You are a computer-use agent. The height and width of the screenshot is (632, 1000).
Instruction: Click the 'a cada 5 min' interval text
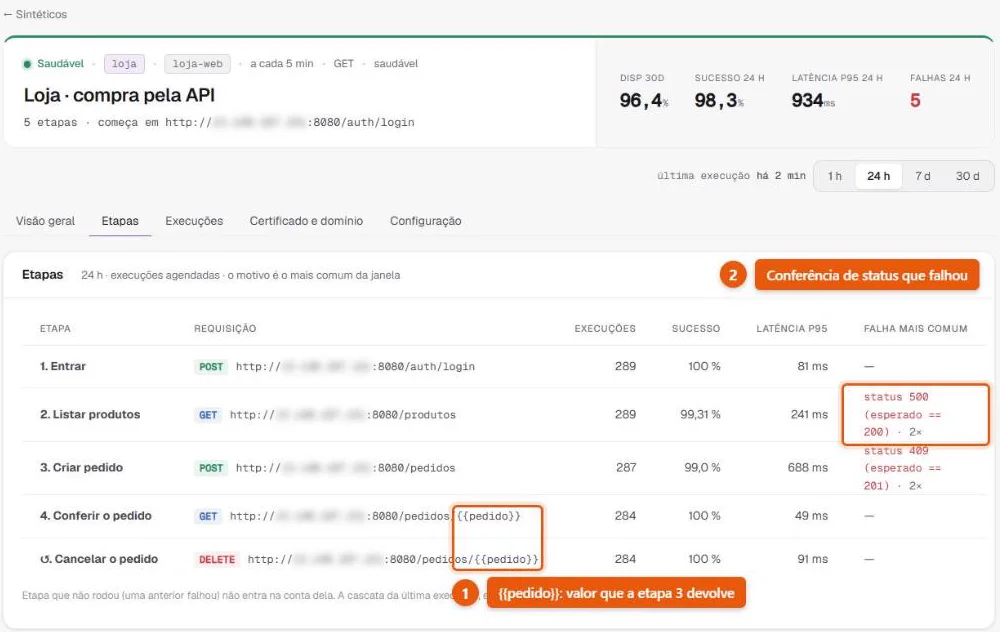coord(282,64)
